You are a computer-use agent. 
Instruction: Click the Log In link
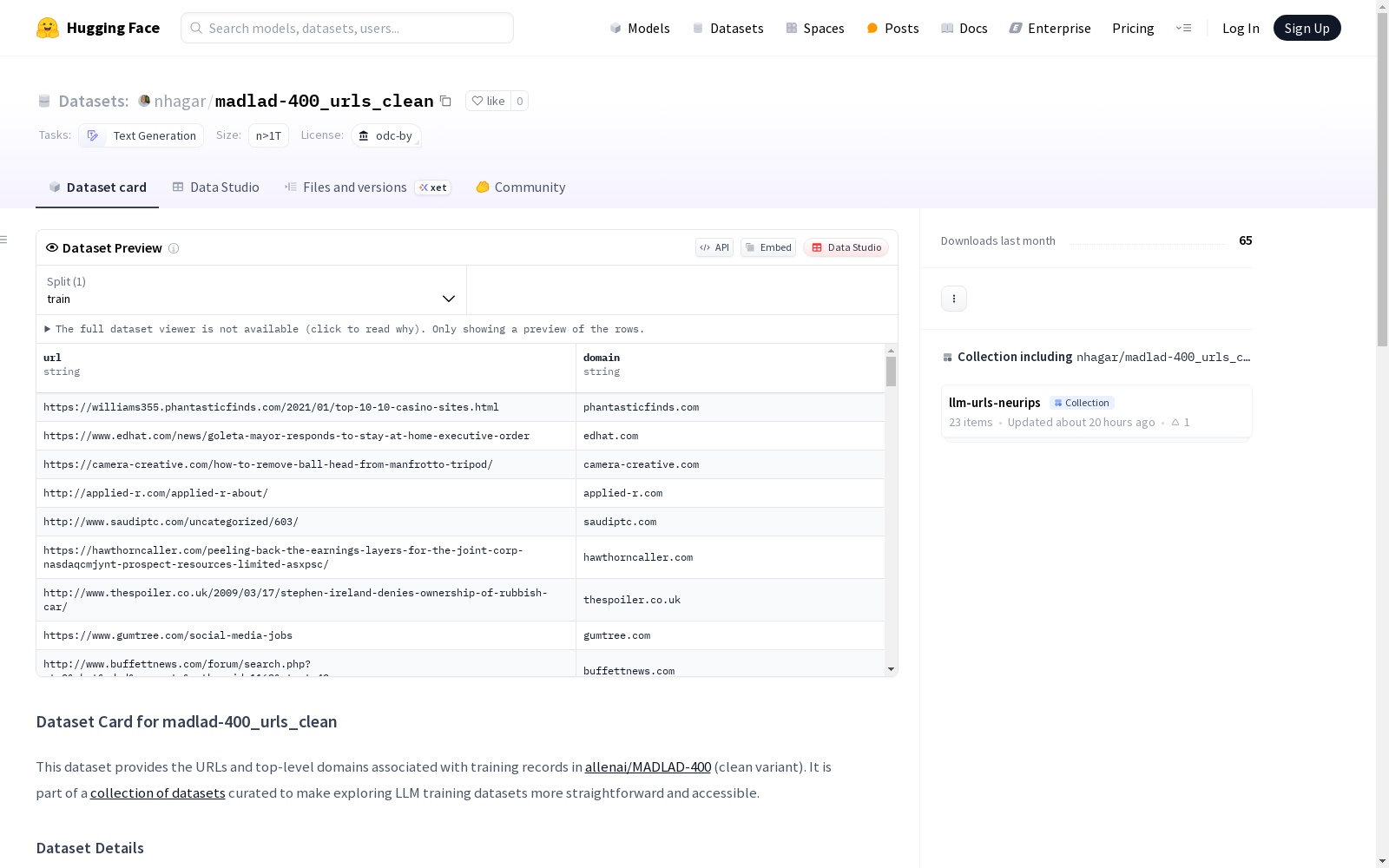pyautogui.click(x=1241, y=28)
